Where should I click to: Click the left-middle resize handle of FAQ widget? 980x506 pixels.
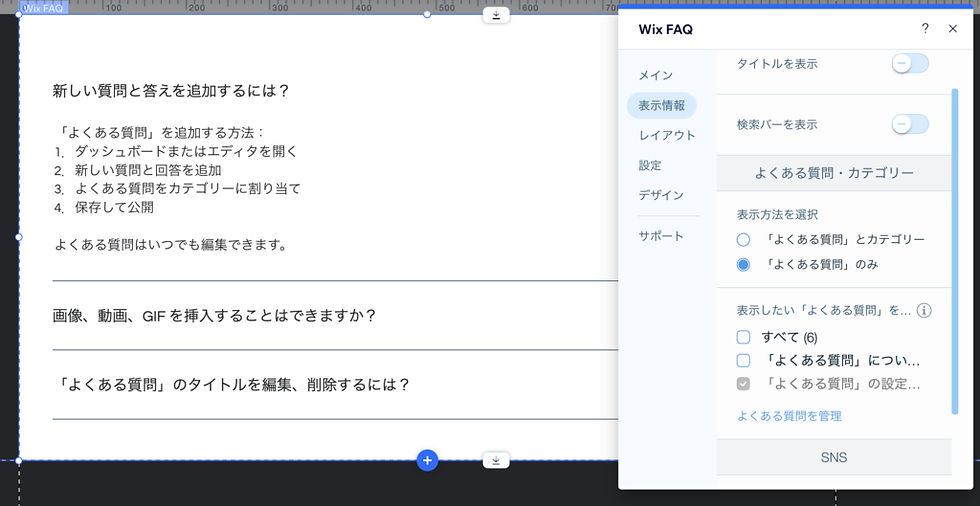(x=19, y=237)
